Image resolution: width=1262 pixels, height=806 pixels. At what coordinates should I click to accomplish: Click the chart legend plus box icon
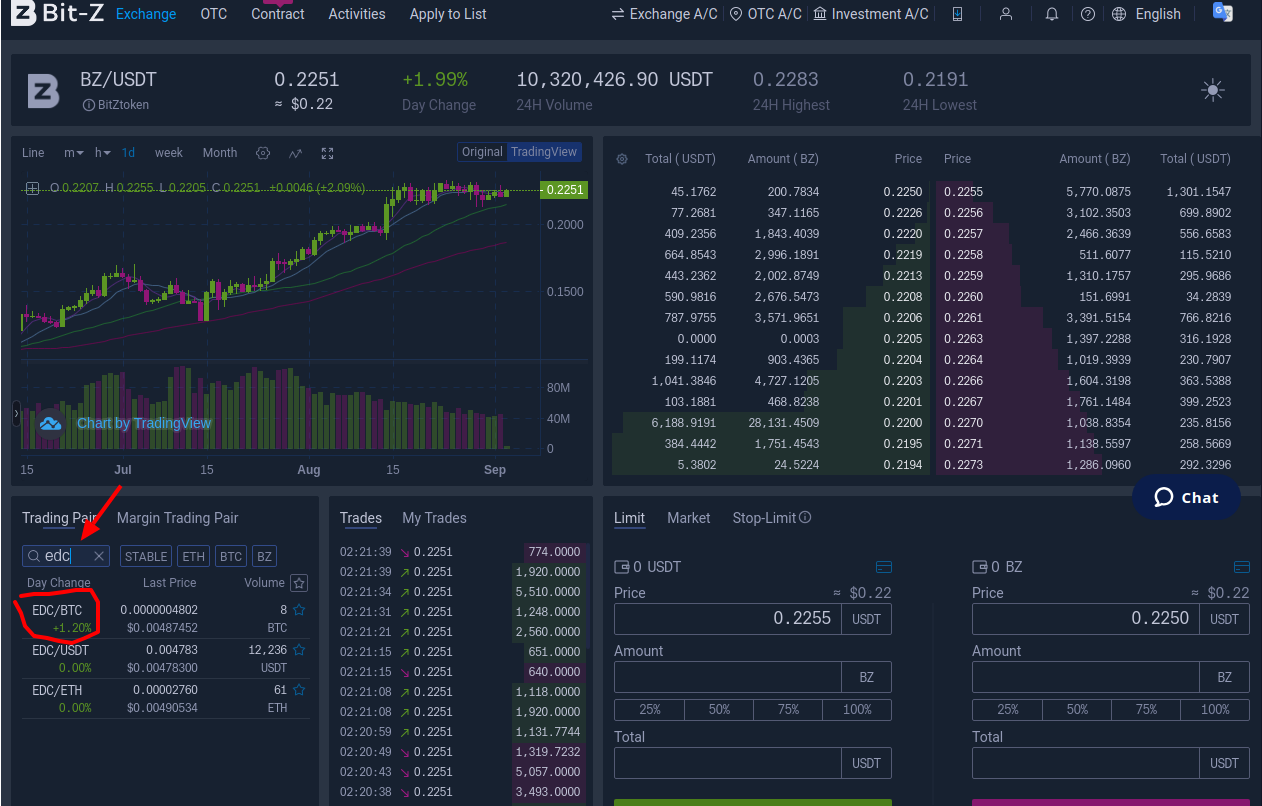pos(33,188)
